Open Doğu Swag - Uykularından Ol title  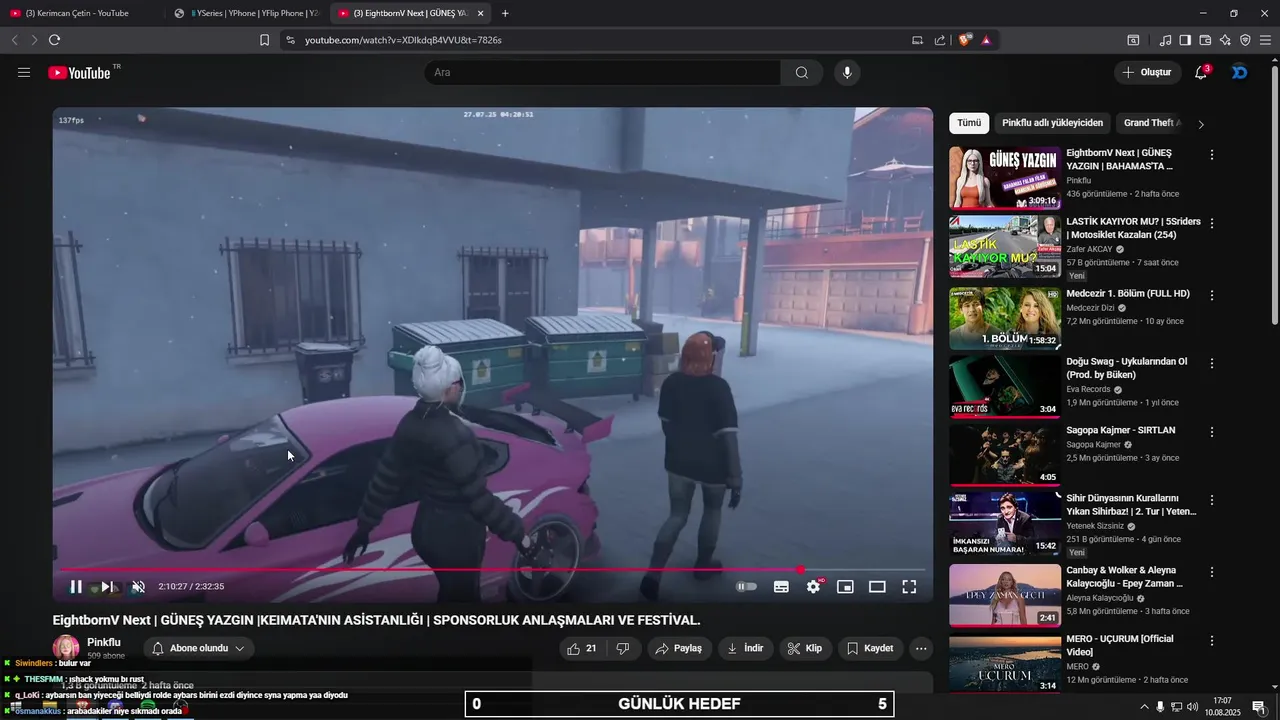point(1127,368)
